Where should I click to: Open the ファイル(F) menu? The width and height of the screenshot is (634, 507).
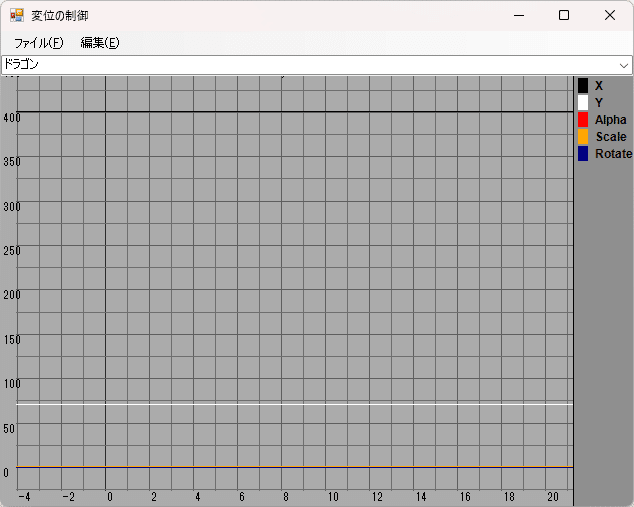point(39,43)
